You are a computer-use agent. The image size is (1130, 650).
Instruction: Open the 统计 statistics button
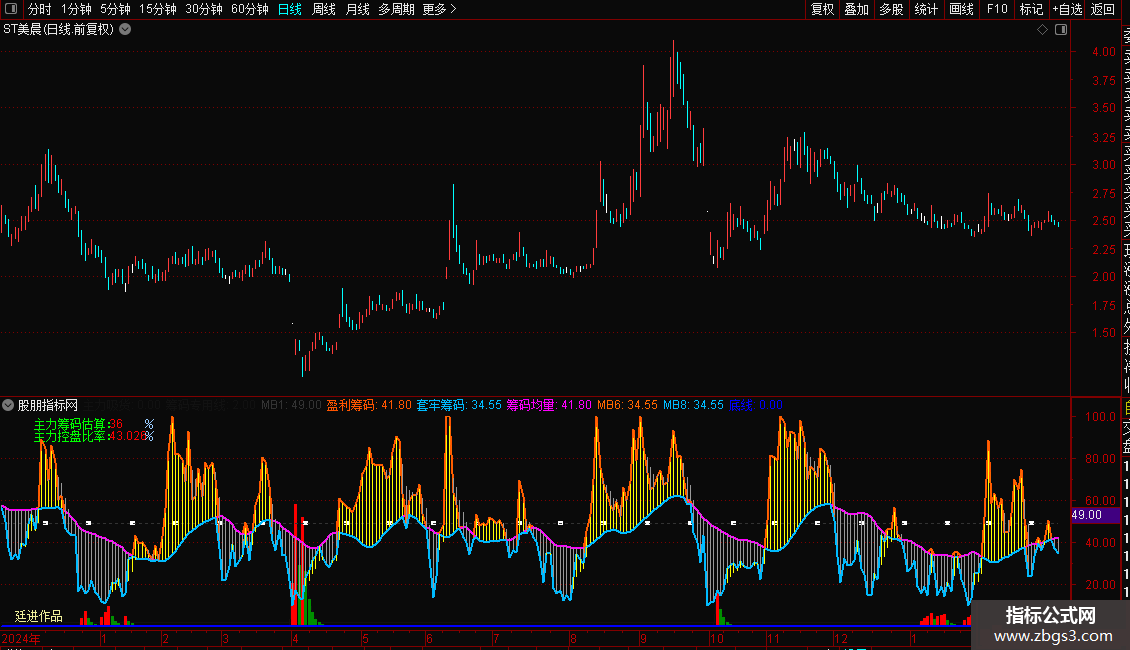926,9
